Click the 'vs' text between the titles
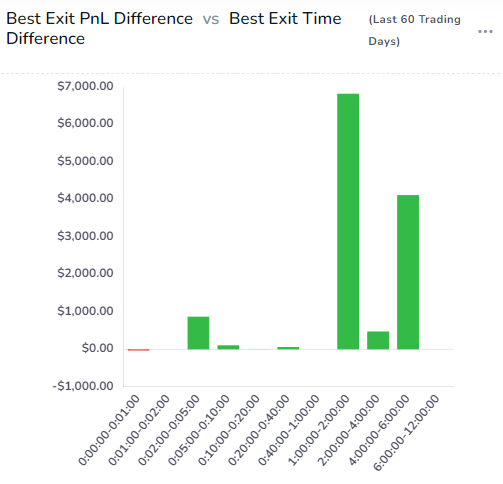 coord(211,20)
